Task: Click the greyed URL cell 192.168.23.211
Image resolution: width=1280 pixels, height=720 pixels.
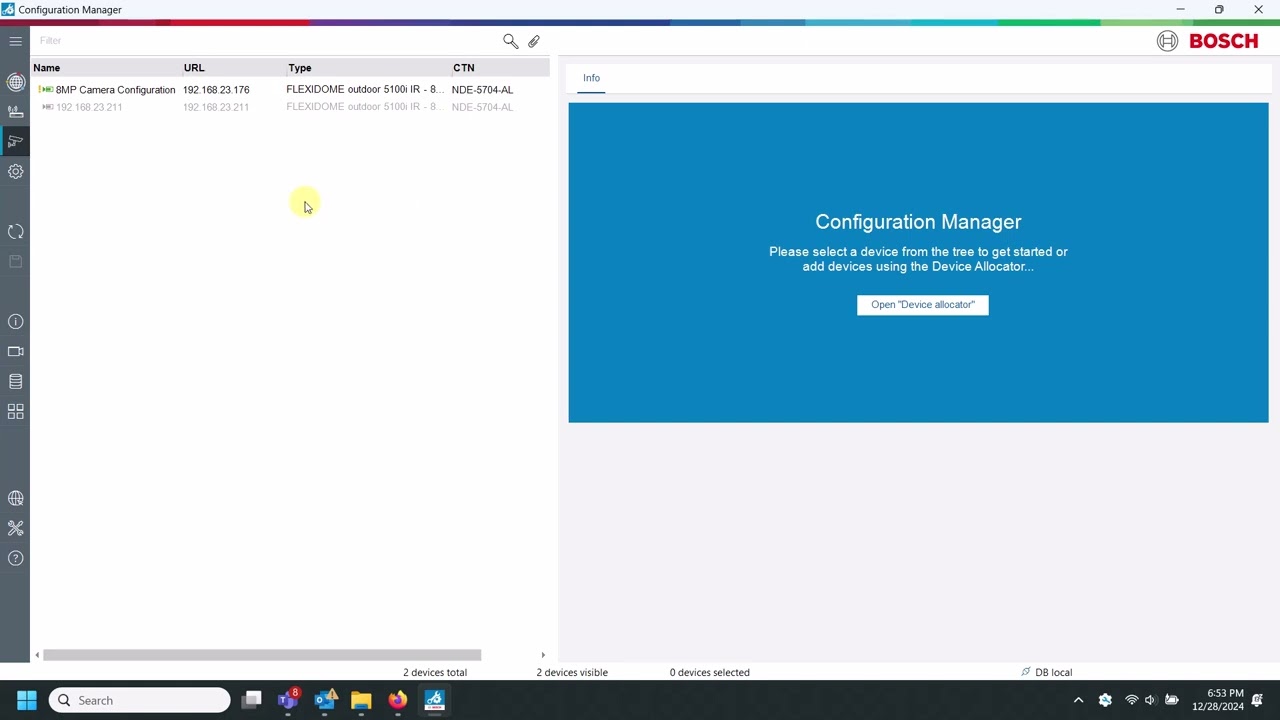Action: [216, 107]
